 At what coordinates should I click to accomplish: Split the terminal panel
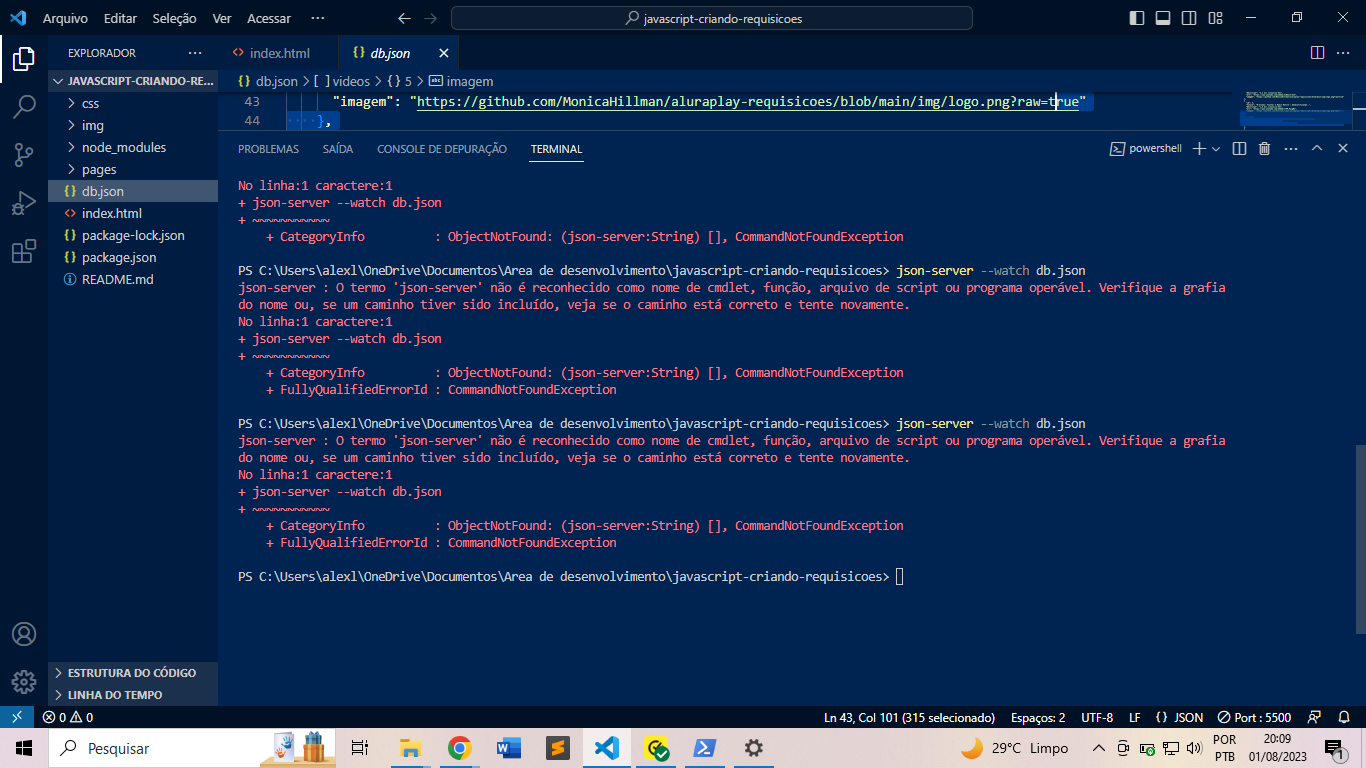pos(1239,148)
